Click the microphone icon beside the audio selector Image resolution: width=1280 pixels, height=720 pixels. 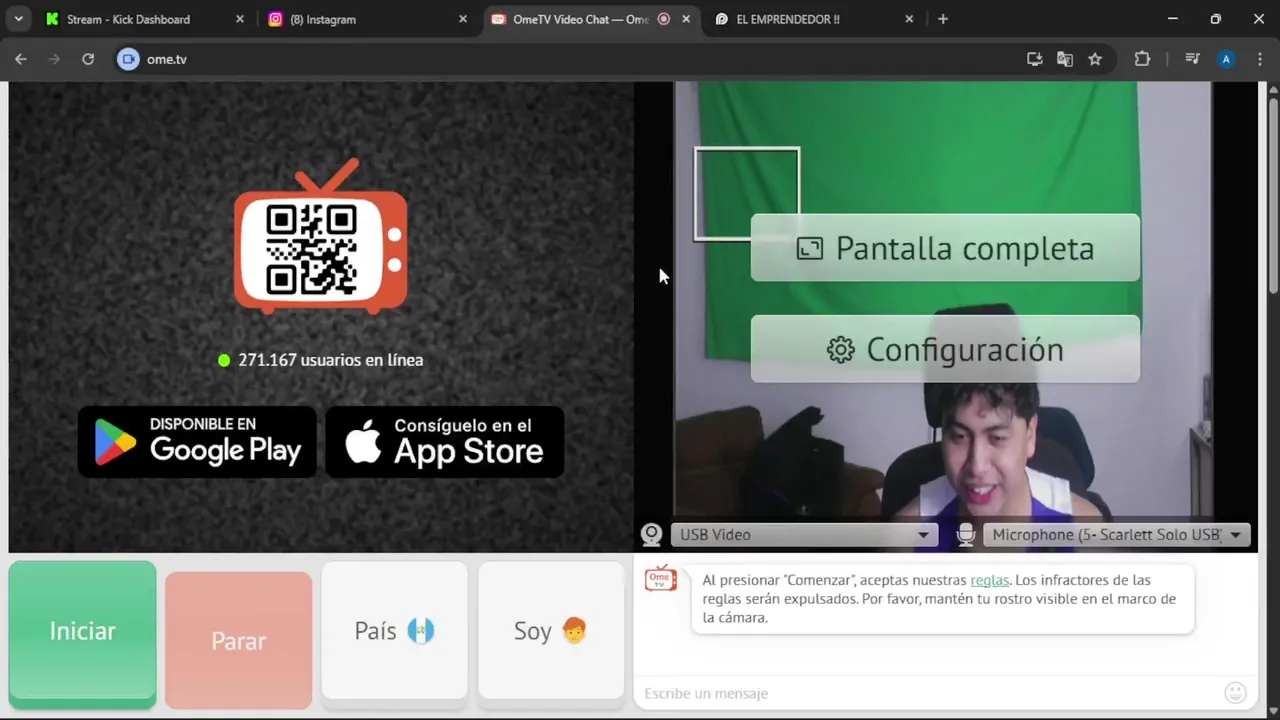[965, 535]
